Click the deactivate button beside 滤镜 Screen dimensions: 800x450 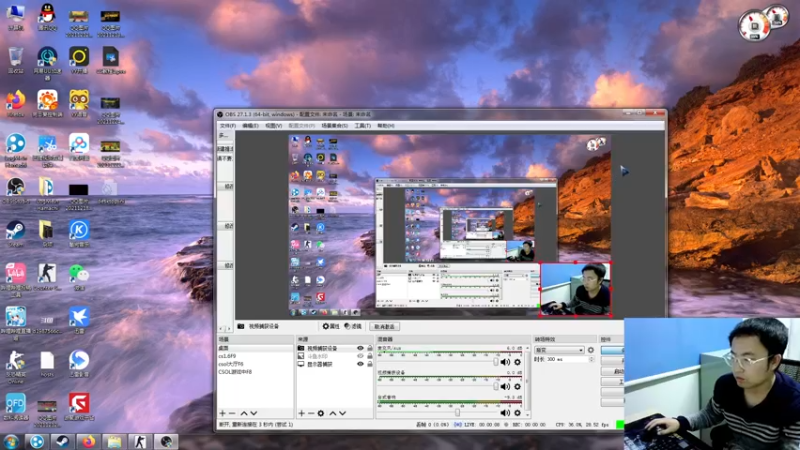point(384,327)
